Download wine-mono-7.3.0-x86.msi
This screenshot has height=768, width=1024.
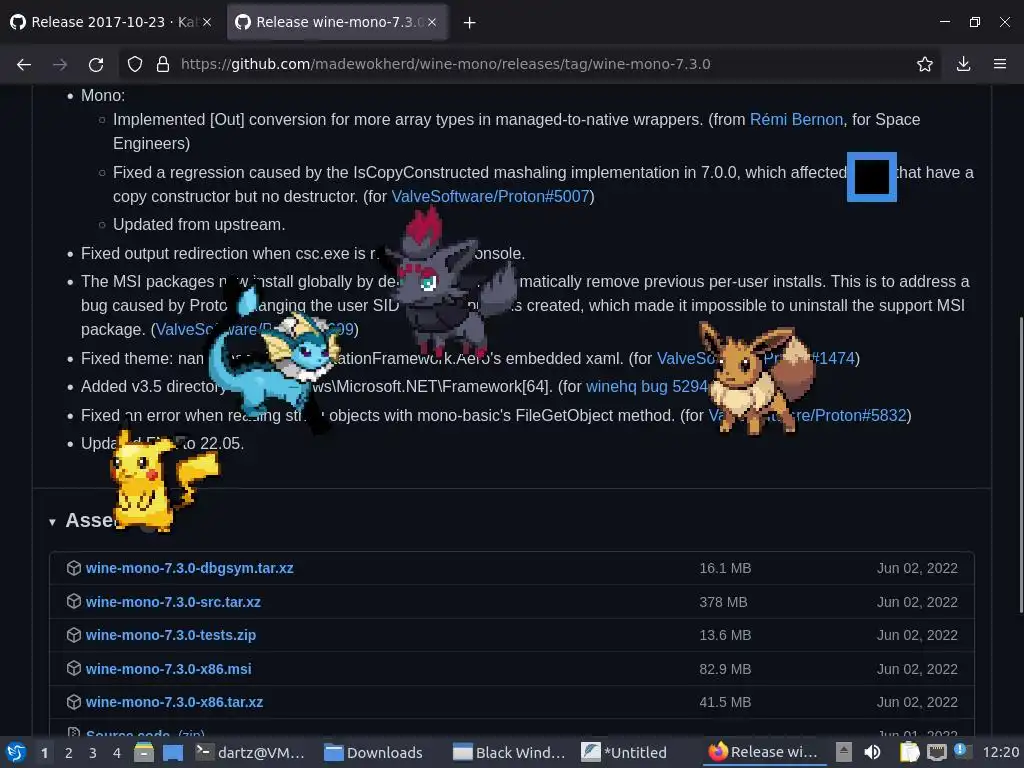168,669
